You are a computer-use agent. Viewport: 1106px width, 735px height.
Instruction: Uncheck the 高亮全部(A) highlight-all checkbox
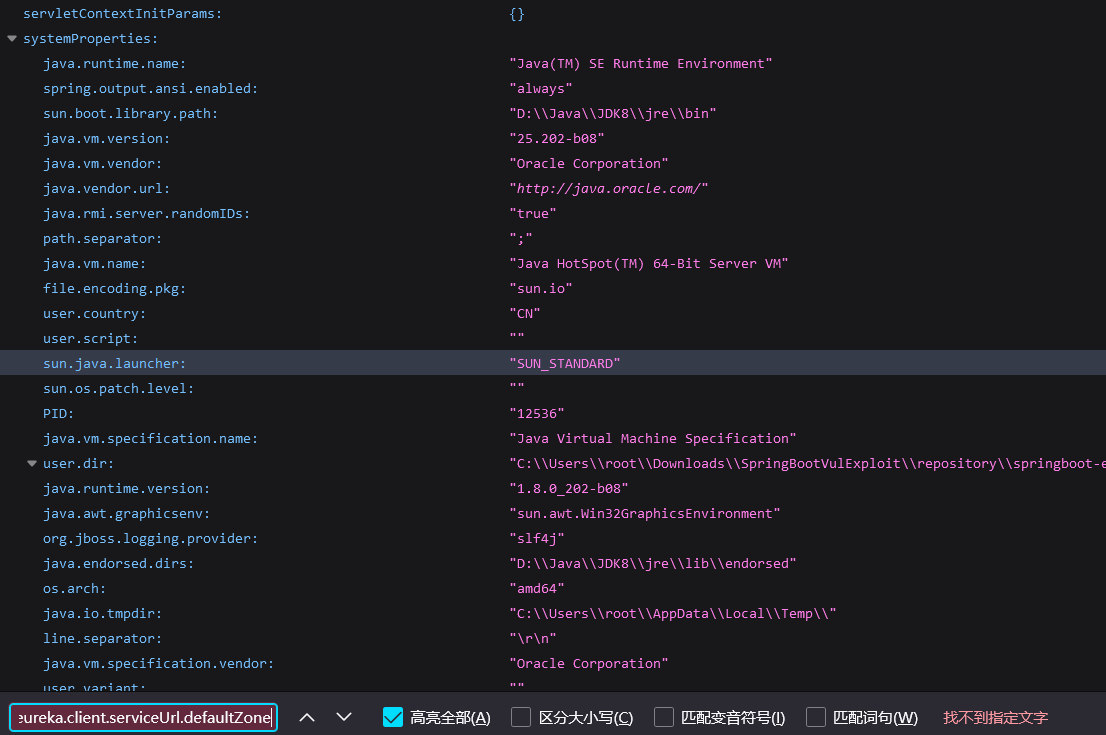click(393, 717)
